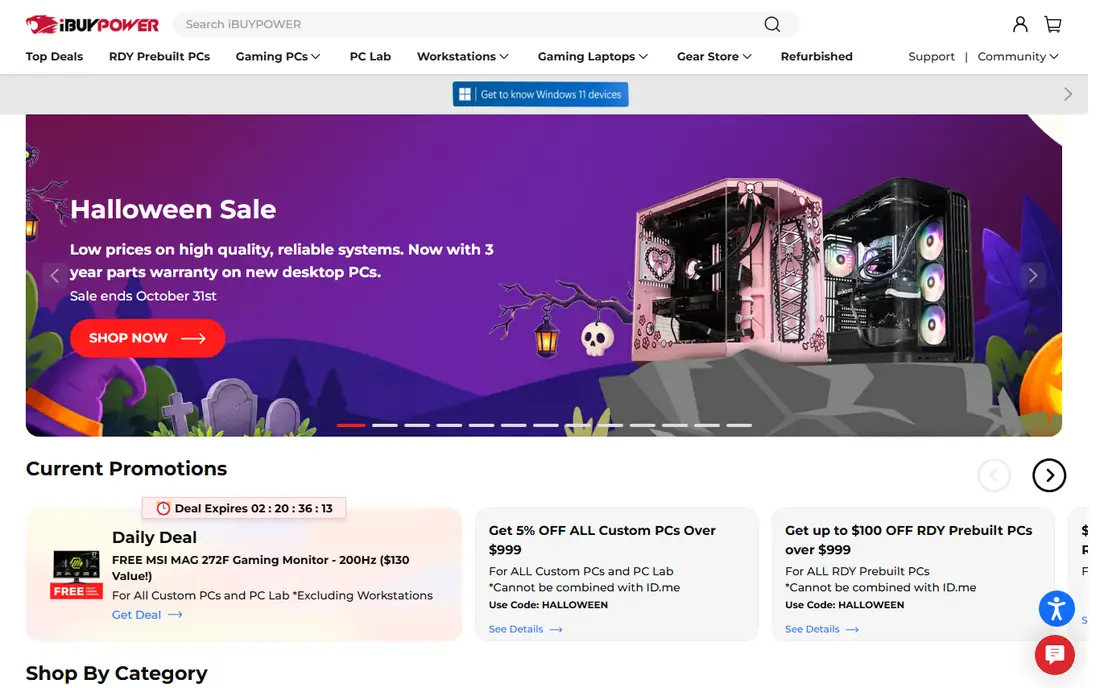The height and width of the screenshot is (688, 1100).
Task: Click the Windows 11 devices banner
Action: click(540, 94)
